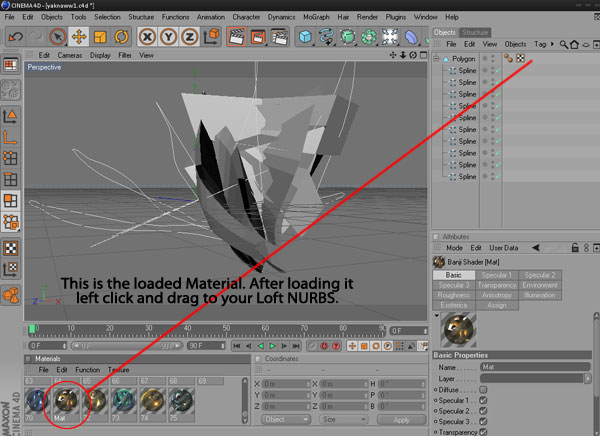The image size is (600, 436).
Task: Toggle the Specular 1 checkbox
Action: [483, 400]
